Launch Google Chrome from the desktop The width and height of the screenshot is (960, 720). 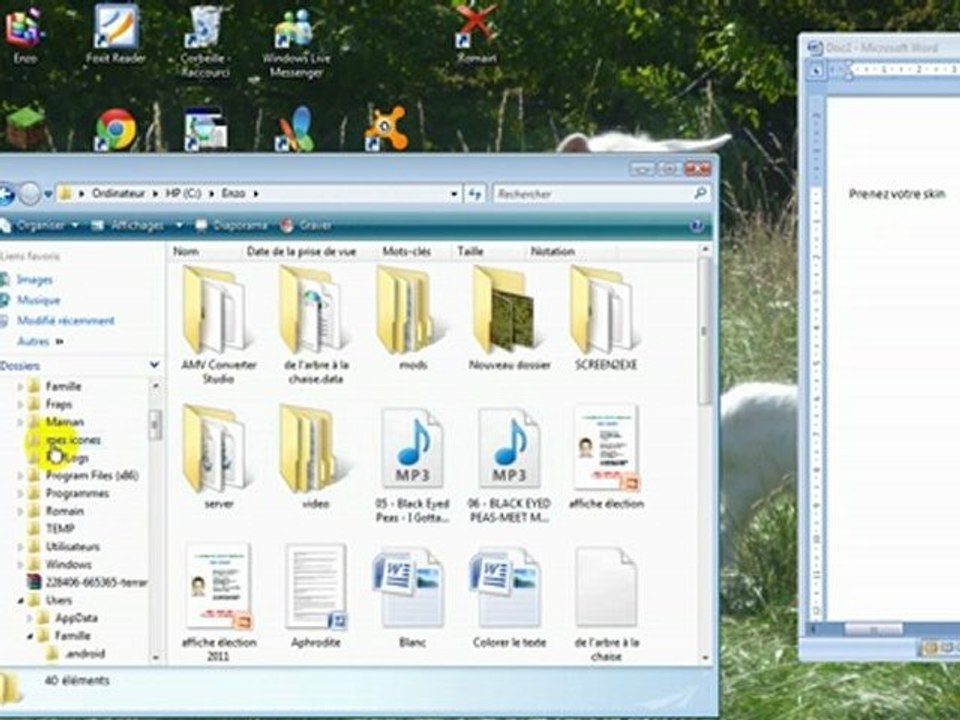click(x=116, y=129)
